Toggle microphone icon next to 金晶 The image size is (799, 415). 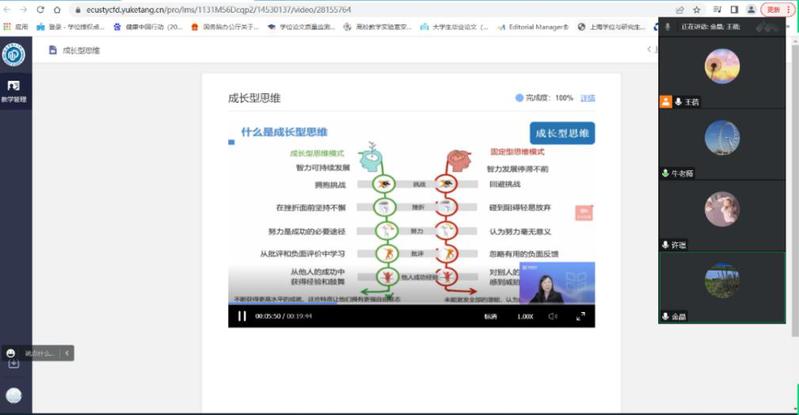[x=666, y=316]
